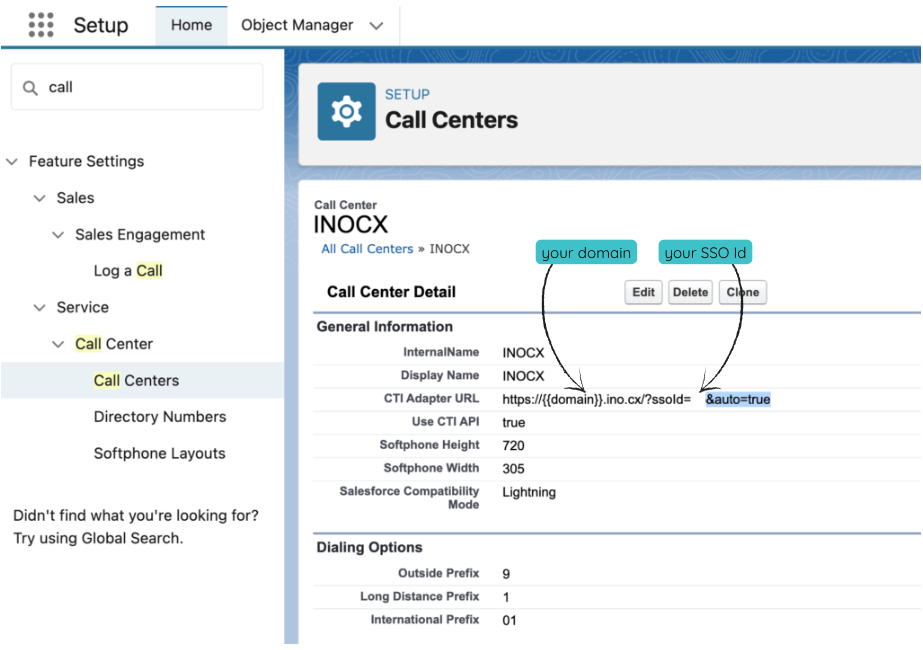Click the Call Centers setup gear icon
The height and width of the screenshot is (650, 923).
[346, 111]
